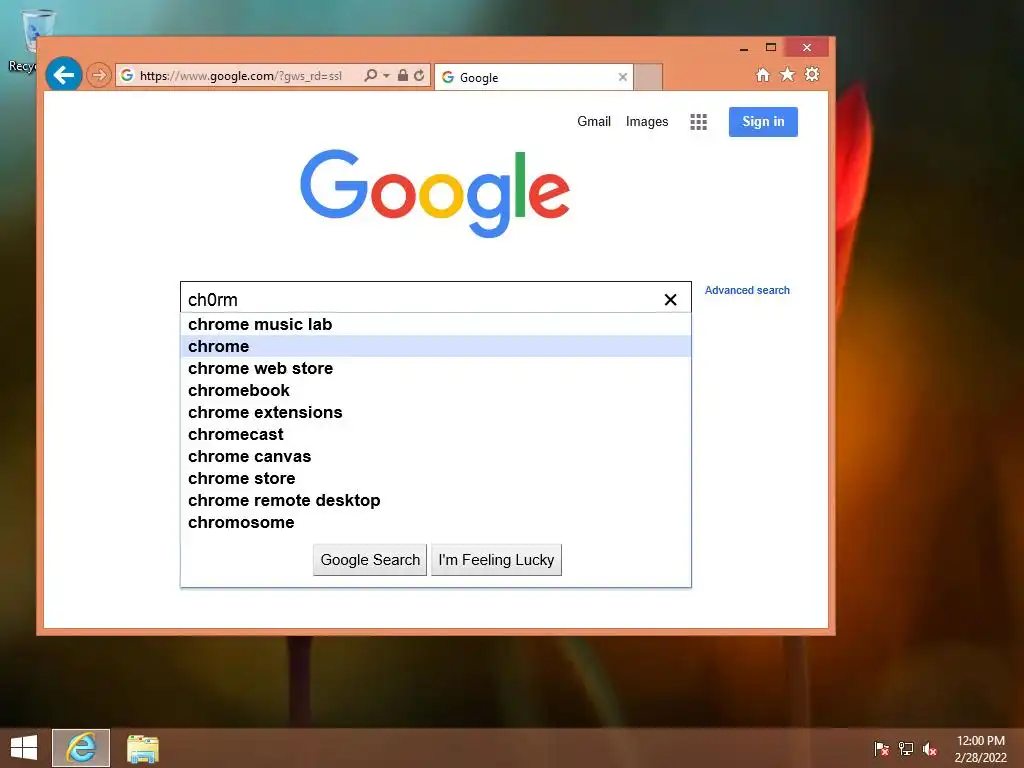Choose suggestion chrome canvas

[436, 456]
